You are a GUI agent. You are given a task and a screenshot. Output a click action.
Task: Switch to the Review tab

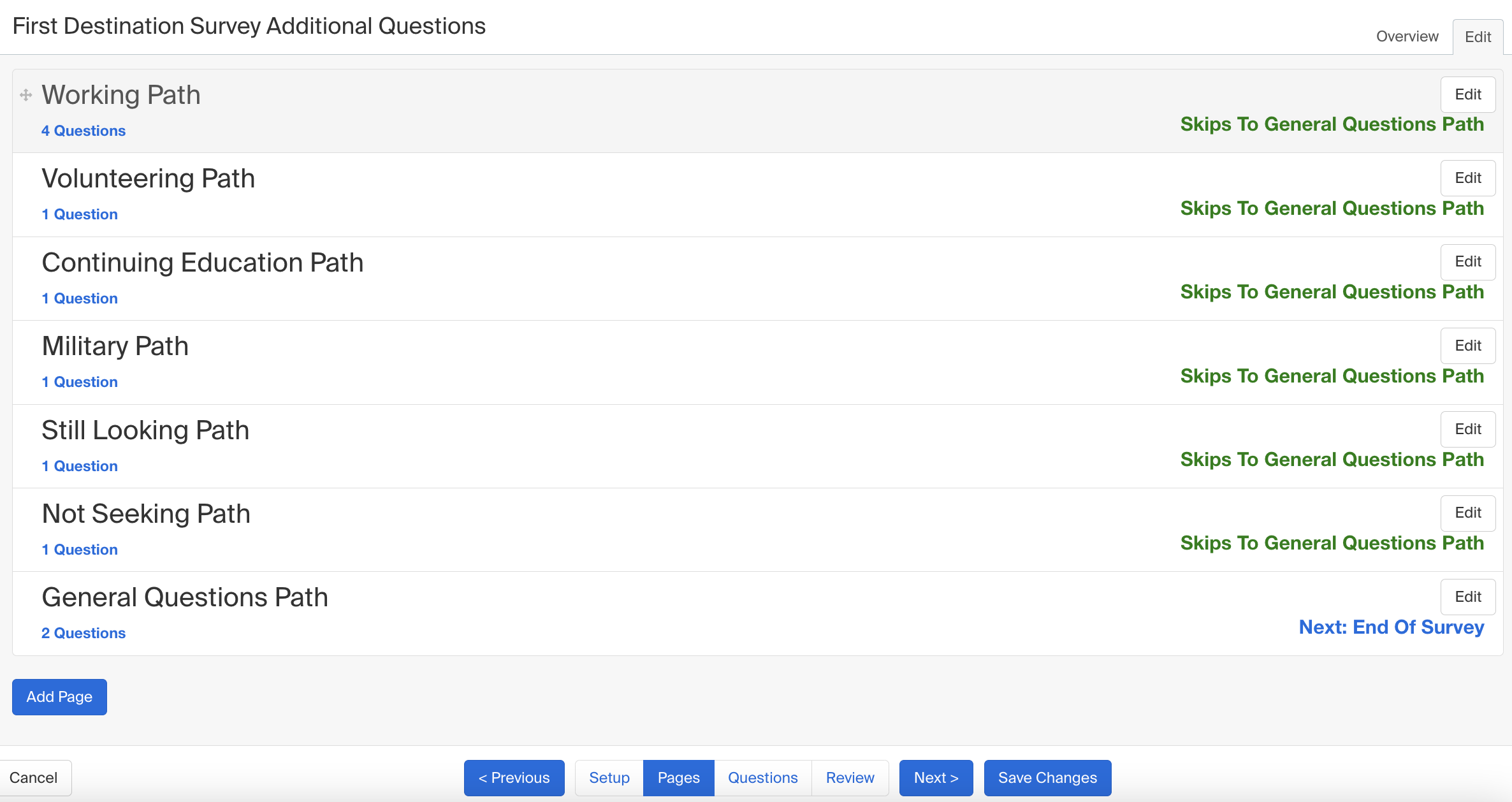850,778
